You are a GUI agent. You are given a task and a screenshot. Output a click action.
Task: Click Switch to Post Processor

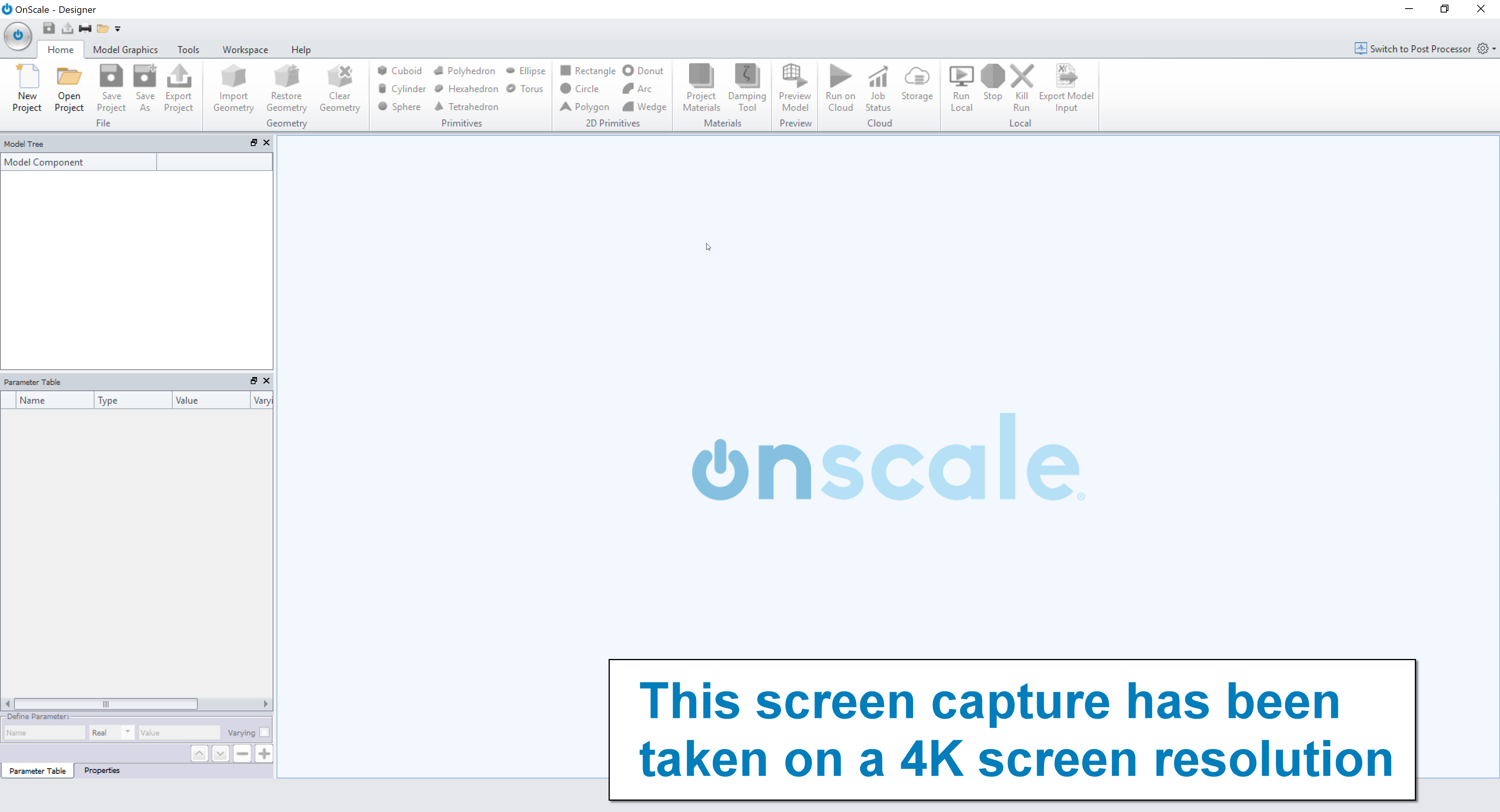pos(1413,49)
